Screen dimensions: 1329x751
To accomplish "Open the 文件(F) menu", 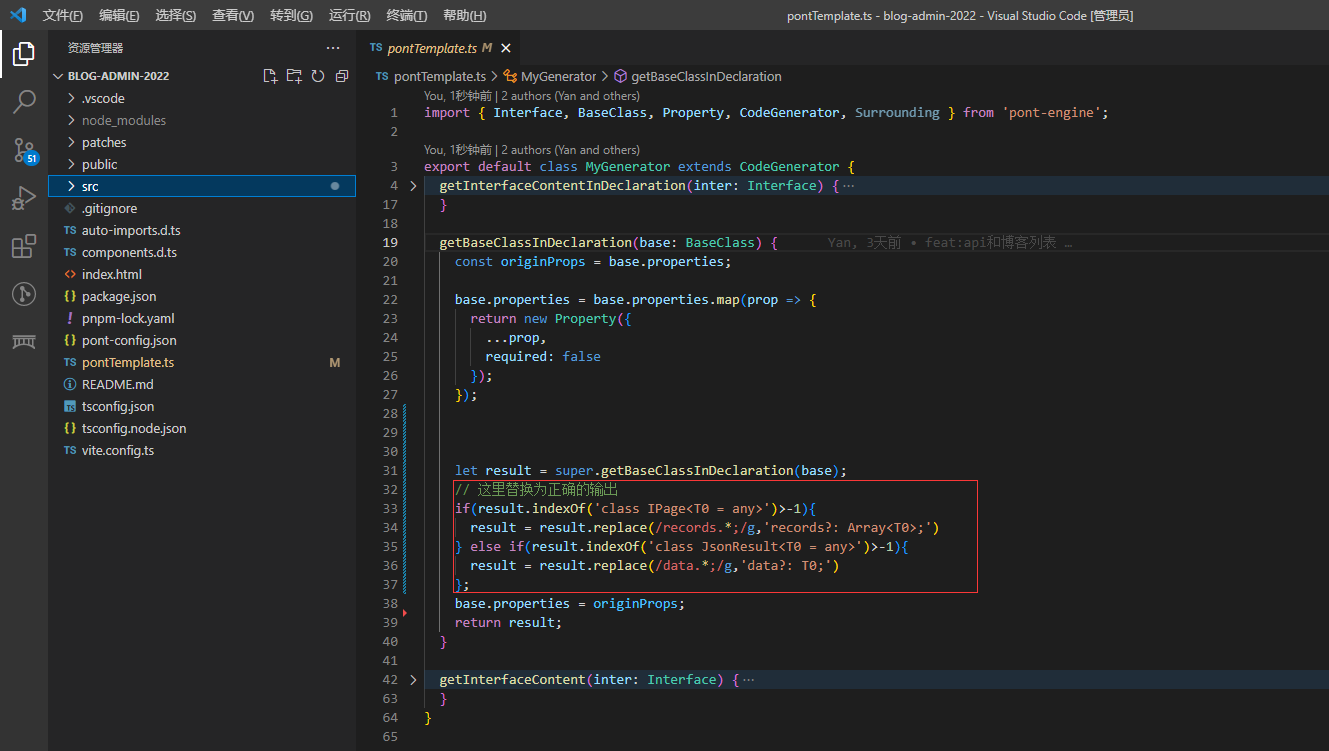I will [x=63, y=16].
